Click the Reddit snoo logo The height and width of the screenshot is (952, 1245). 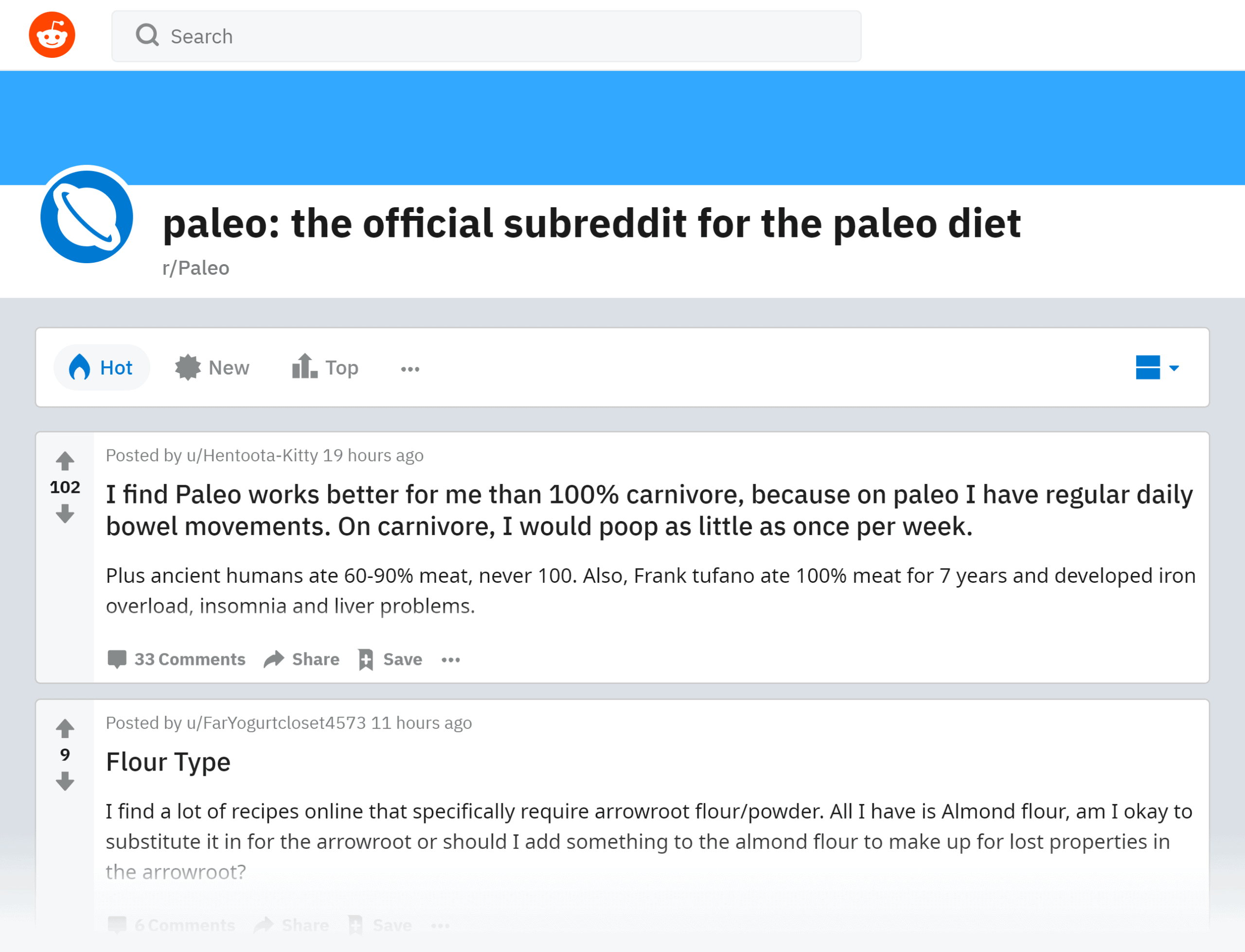point(52,34)
